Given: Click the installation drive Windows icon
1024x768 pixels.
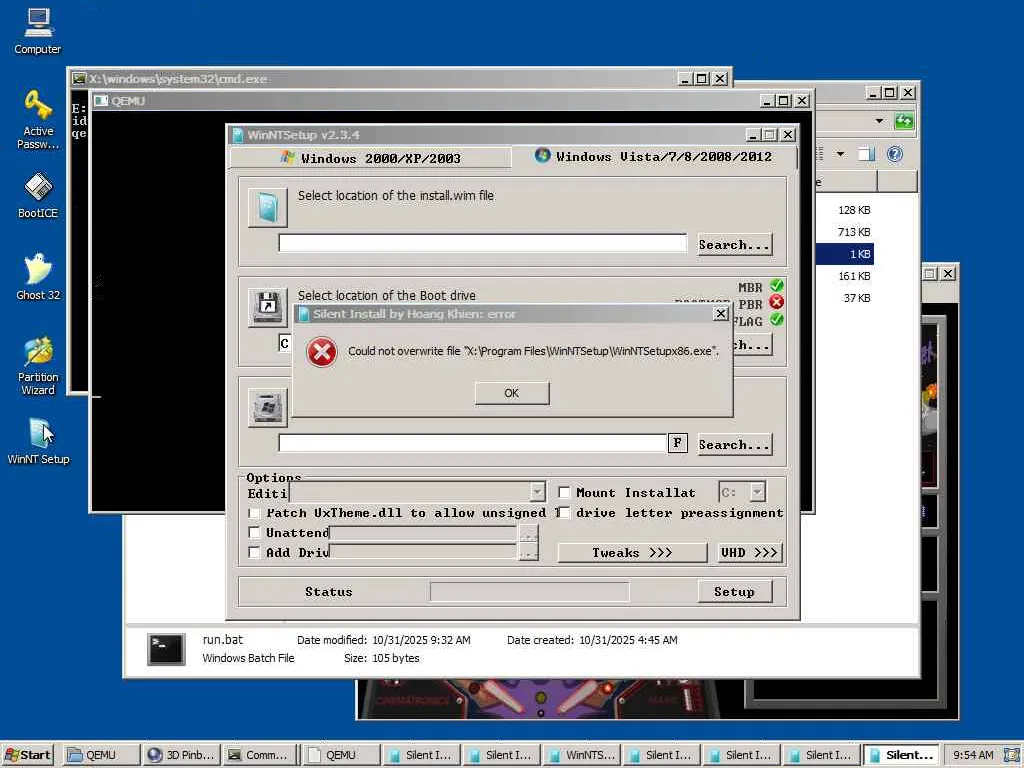Looking at the screenshot, I should coord(267,408).
